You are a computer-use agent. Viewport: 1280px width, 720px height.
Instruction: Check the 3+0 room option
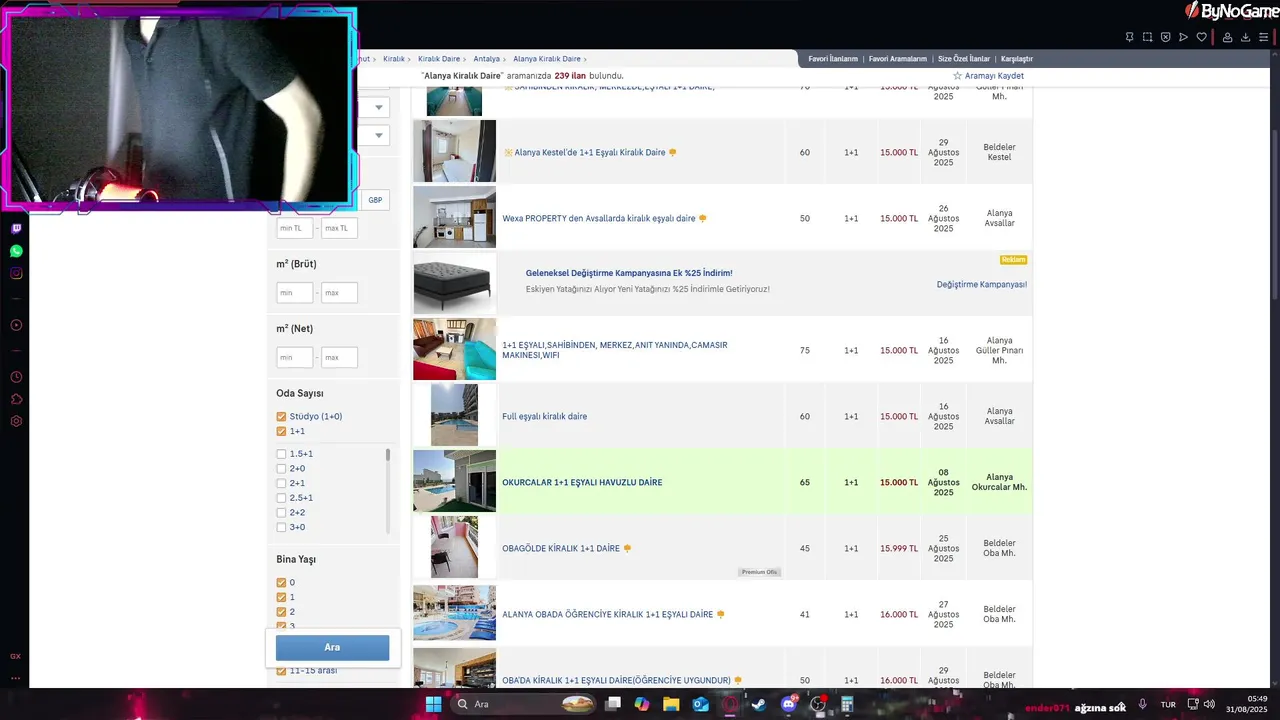[x=281, y=527]
